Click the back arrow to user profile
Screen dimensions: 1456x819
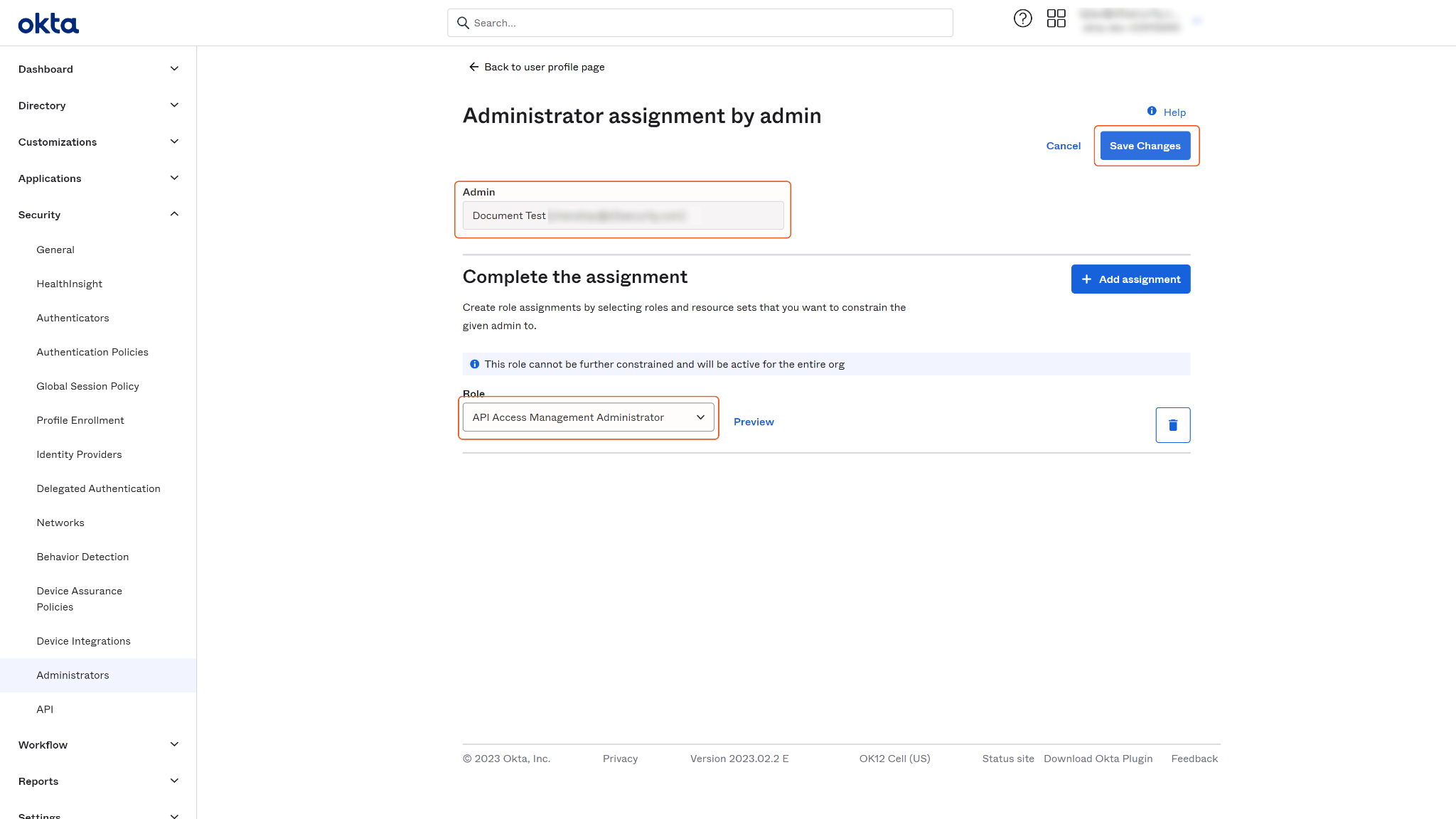473,67
